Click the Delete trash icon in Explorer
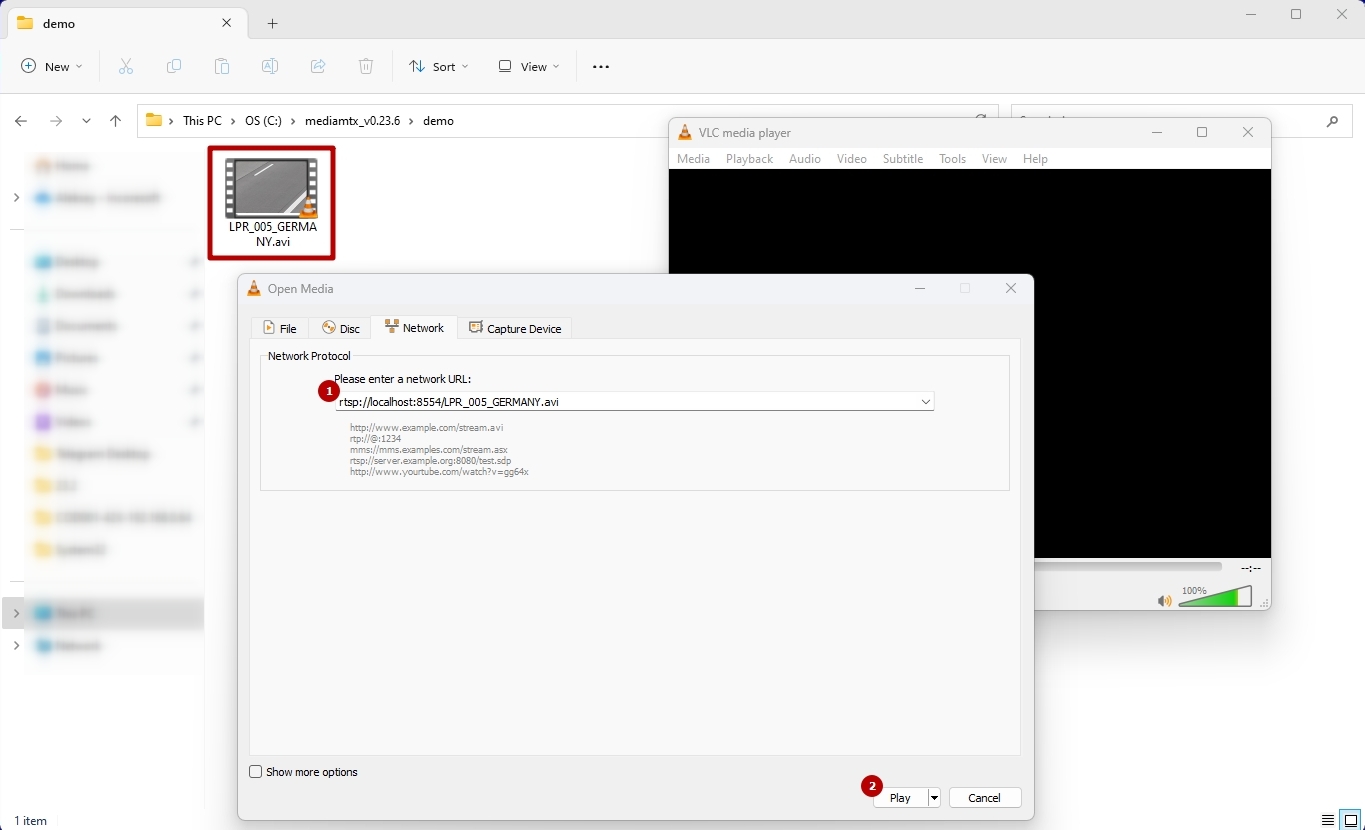Viewport: 1365px width, 830px height. tap(366, 66)
